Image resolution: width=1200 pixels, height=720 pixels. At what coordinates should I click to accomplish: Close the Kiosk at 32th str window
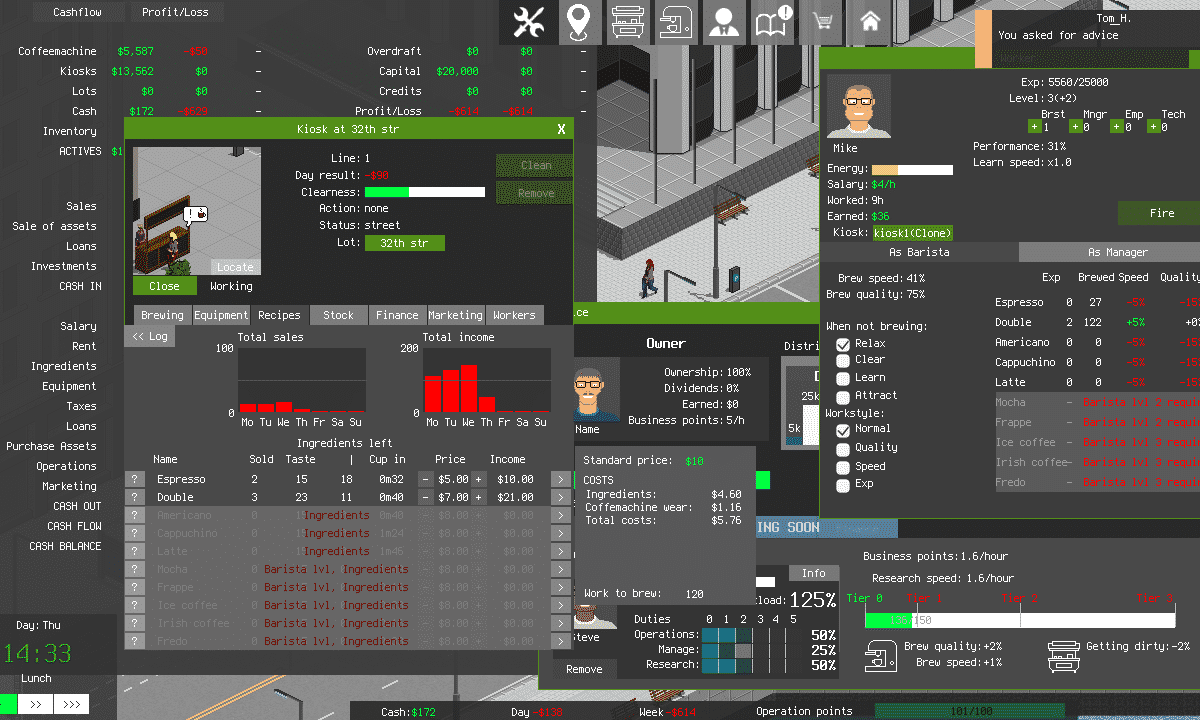(561, 129)
